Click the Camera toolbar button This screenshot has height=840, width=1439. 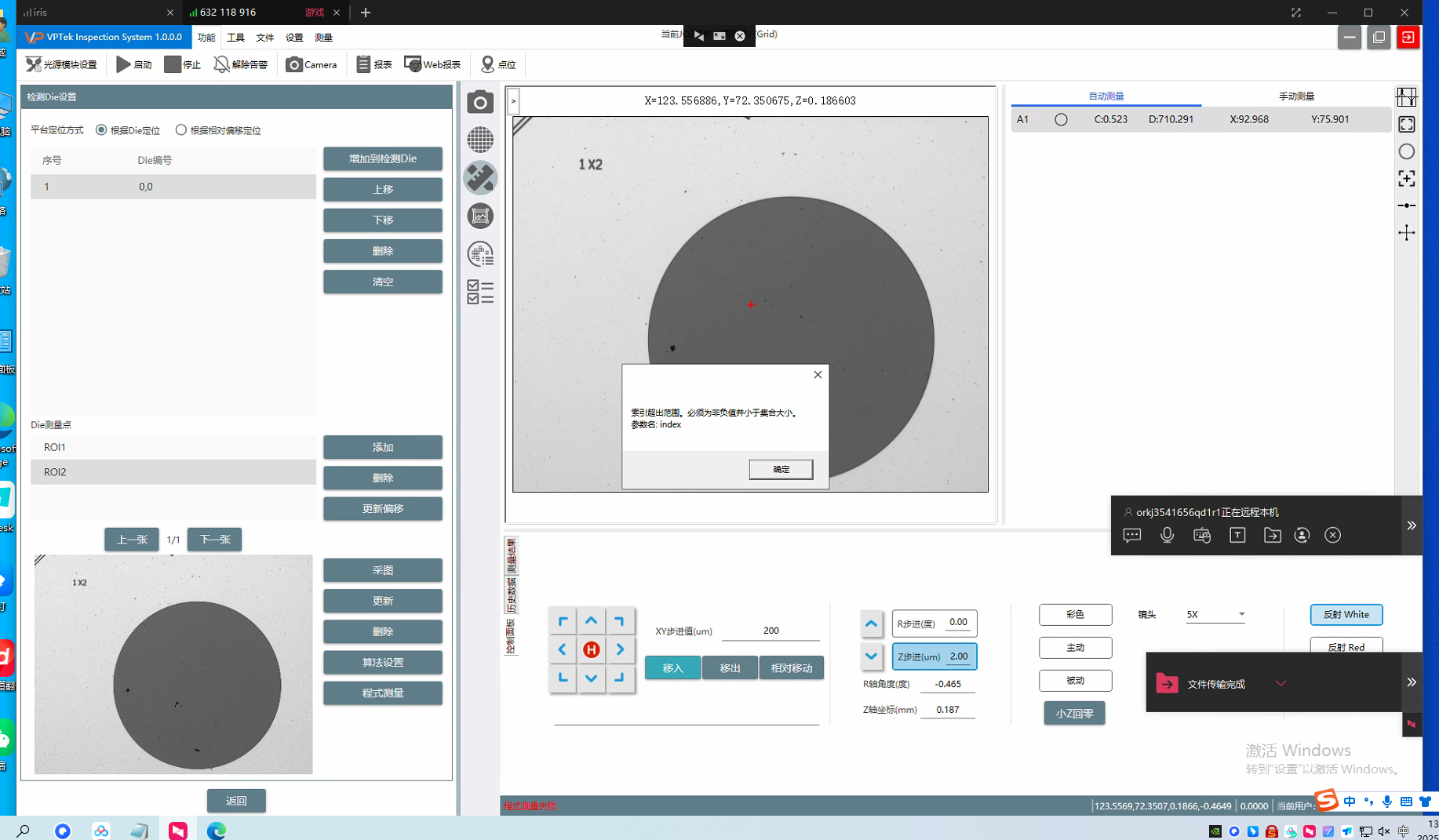pos(311,64)
